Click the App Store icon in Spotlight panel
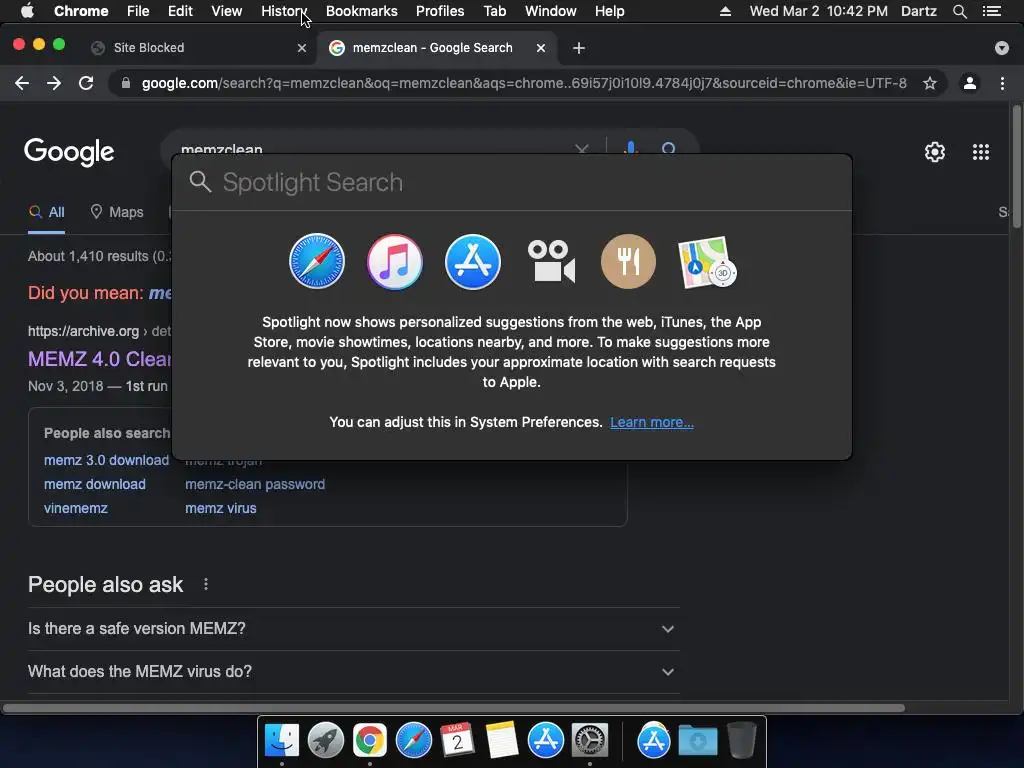Image resolution: width=1024 pixels, height=768 pixels. point(473,261)
